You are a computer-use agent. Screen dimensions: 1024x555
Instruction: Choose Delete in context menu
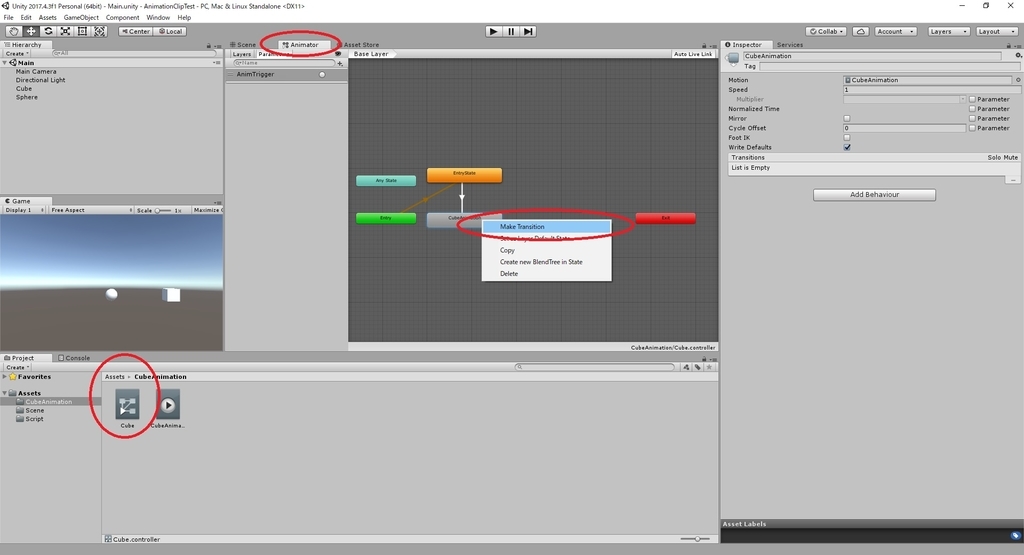click(547, 274)
